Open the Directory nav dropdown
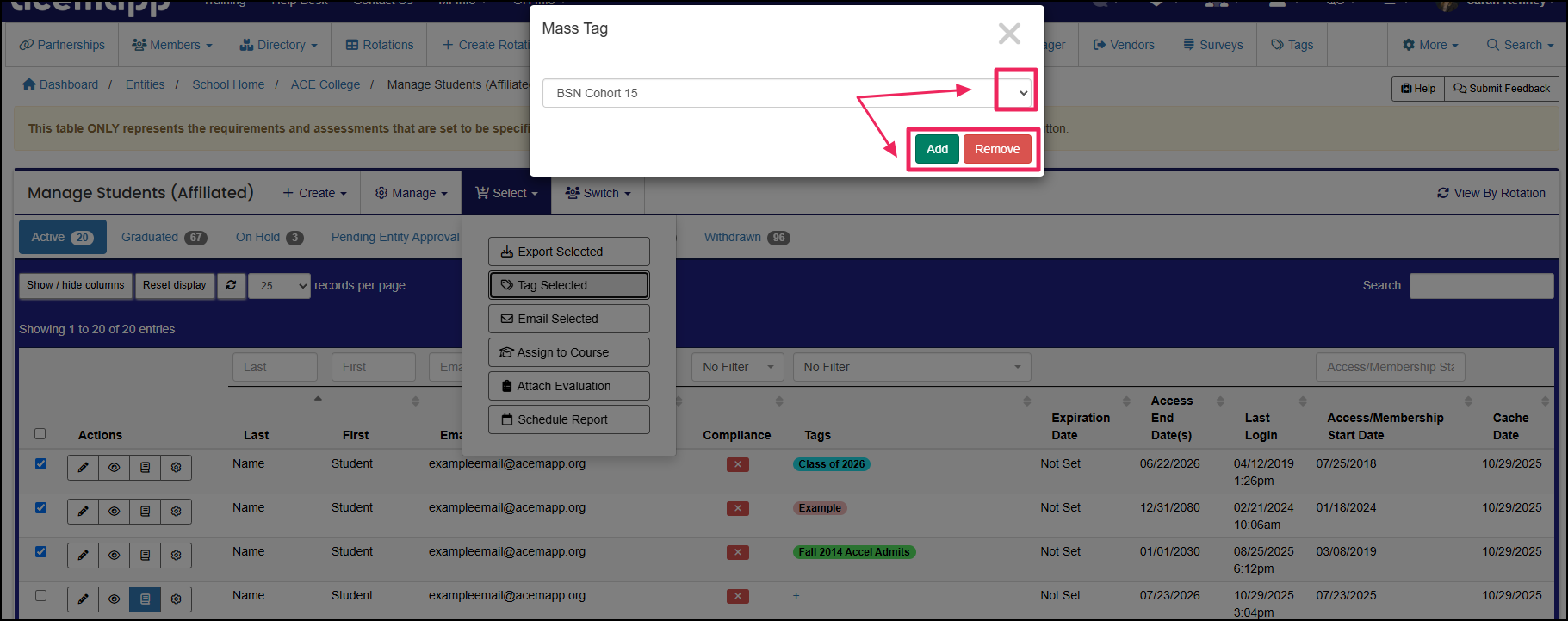The height and width of the screenshot is (621, 1568). pos(278,45)
